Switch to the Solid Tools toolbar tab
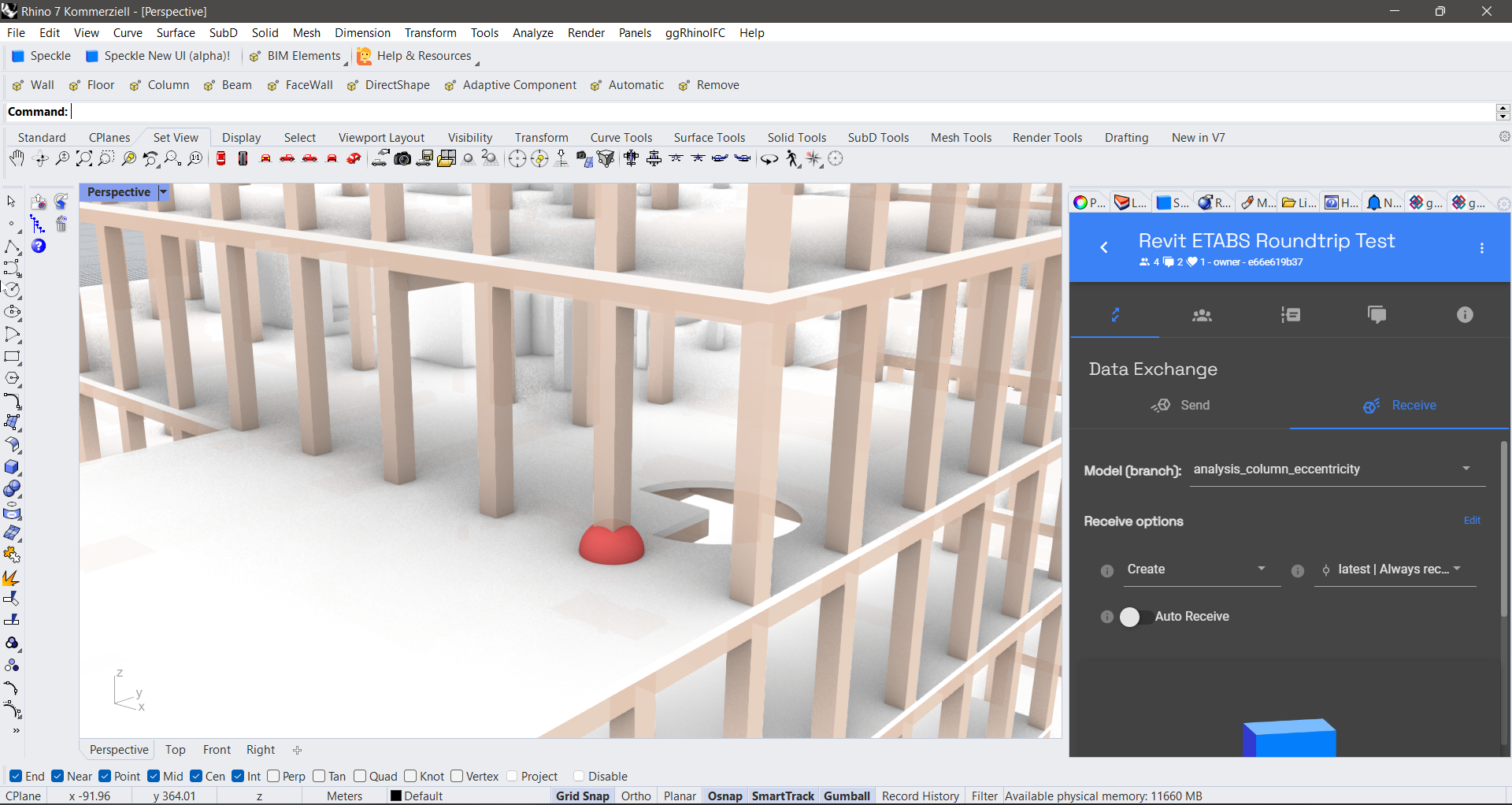The image size is (1512, 805). [797, 138]
